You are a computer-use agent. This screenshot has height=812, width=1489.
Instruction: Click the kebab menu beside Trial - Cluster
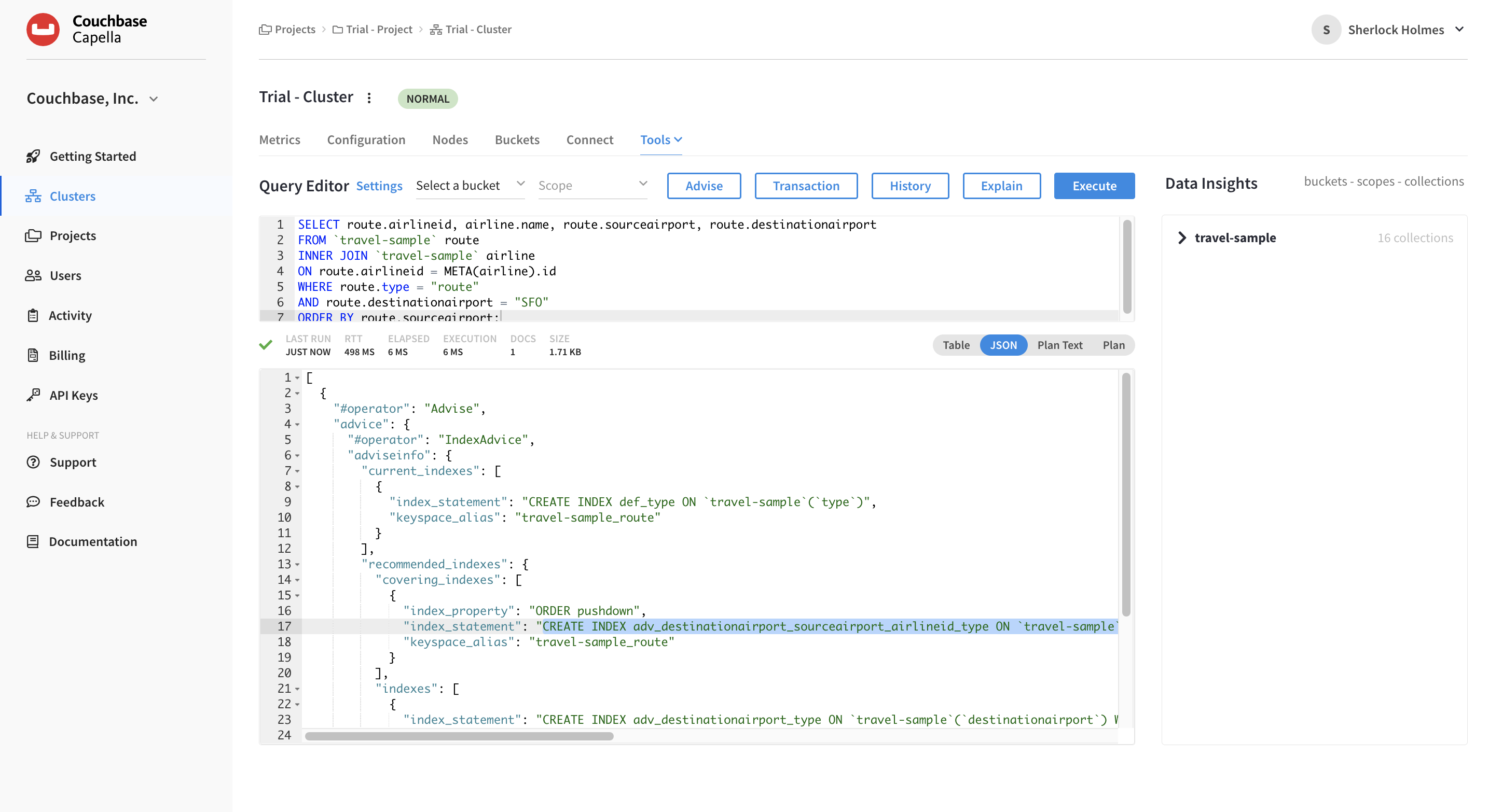(369, 97)
